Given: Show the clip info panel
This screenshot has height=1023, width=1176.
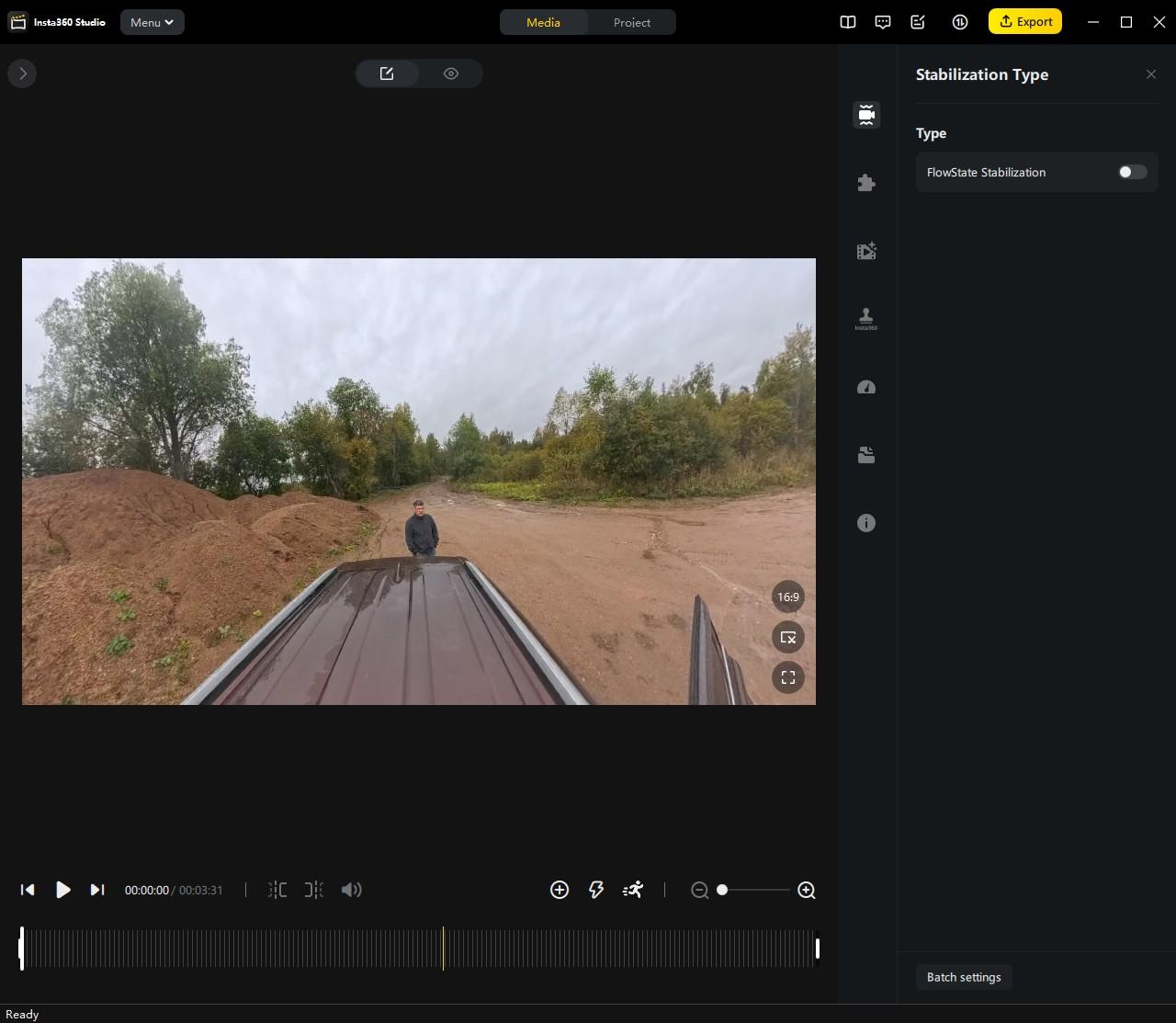Looking at the screenshot, I should pos(865,522).
